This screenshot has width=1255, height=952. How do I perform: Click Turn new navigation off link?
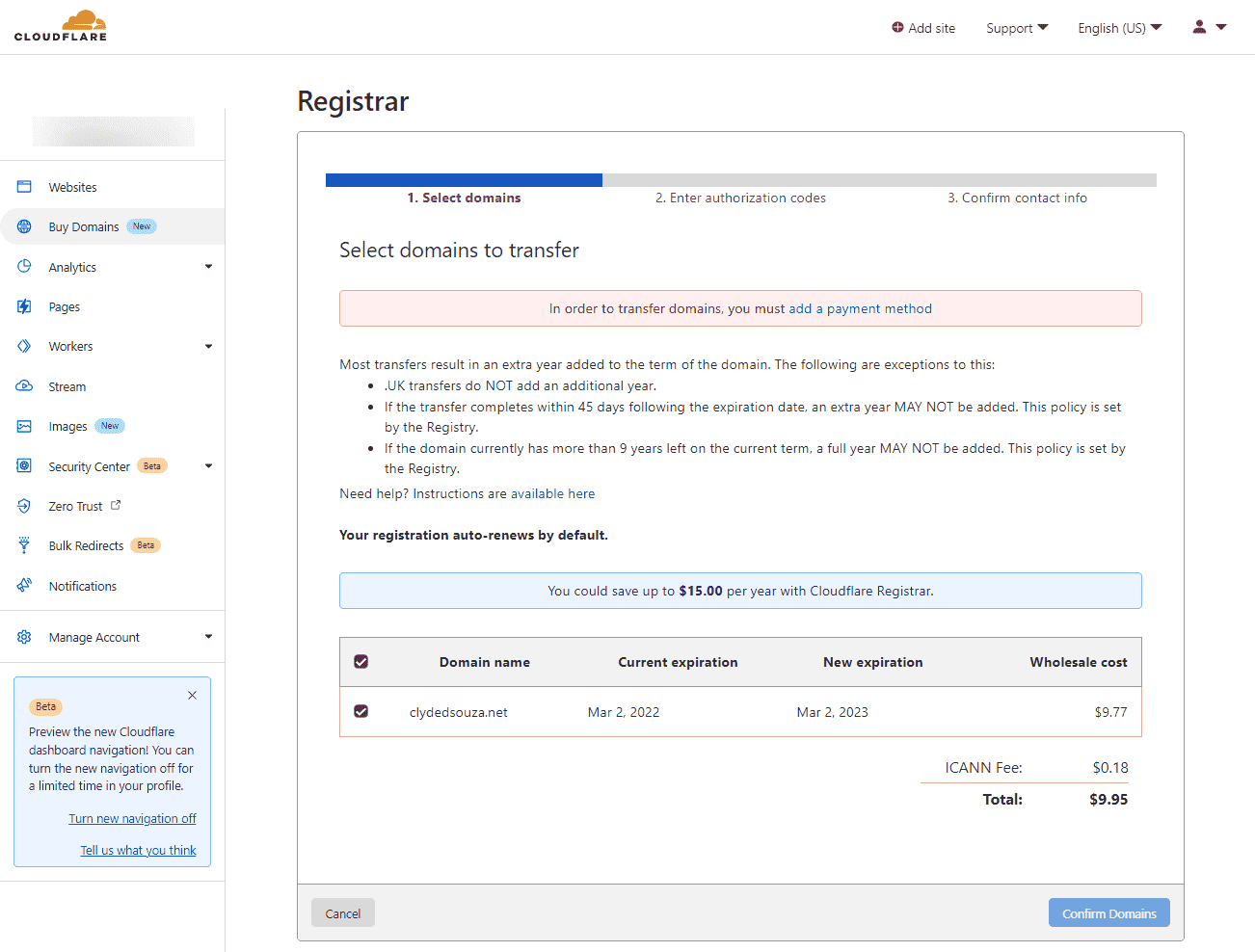[x=132, y=818]
